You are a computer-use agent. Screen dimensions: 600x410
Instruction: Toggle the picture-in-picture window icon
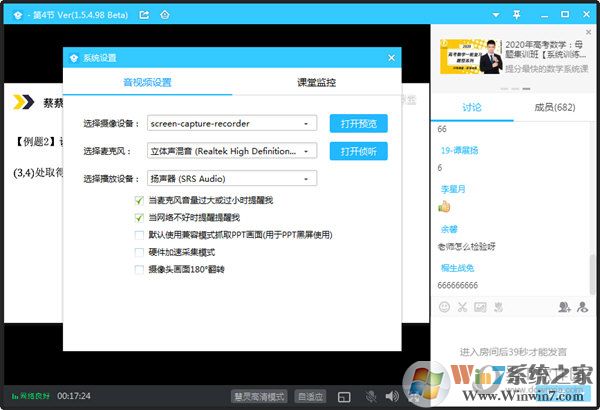coord(344,397)
